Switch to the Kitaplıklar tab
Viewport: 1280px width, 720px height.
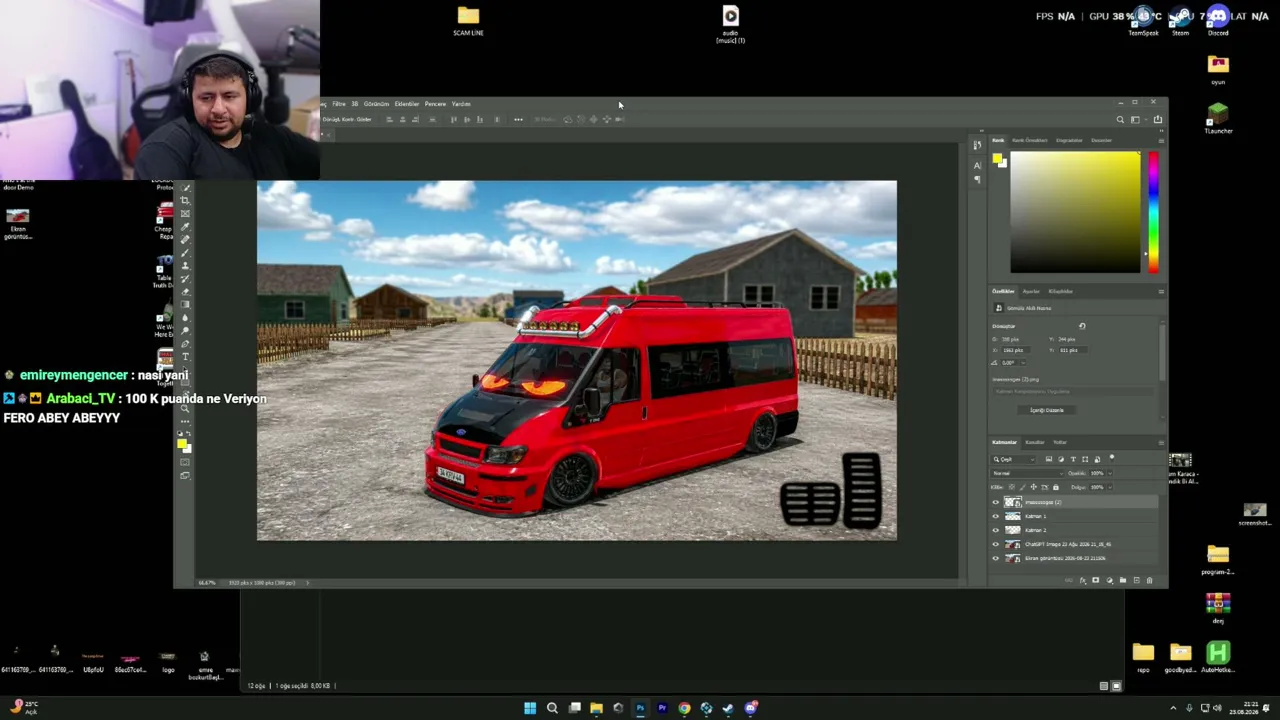click(x=1061, y=291)
